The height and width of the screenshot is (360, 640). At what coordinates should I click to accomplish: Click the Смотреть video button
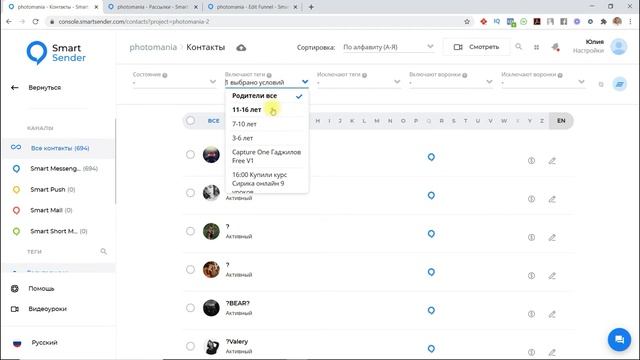[x=476, y=47]
